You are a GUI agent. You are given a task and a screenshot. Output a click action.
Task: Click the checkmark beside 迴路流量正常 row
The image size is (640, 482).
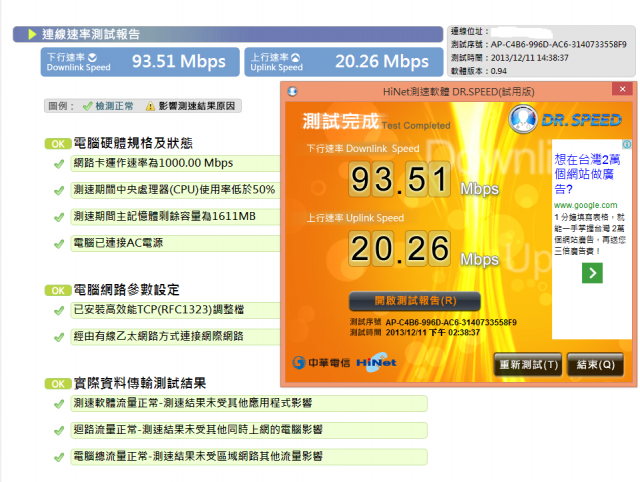point(59,431)
